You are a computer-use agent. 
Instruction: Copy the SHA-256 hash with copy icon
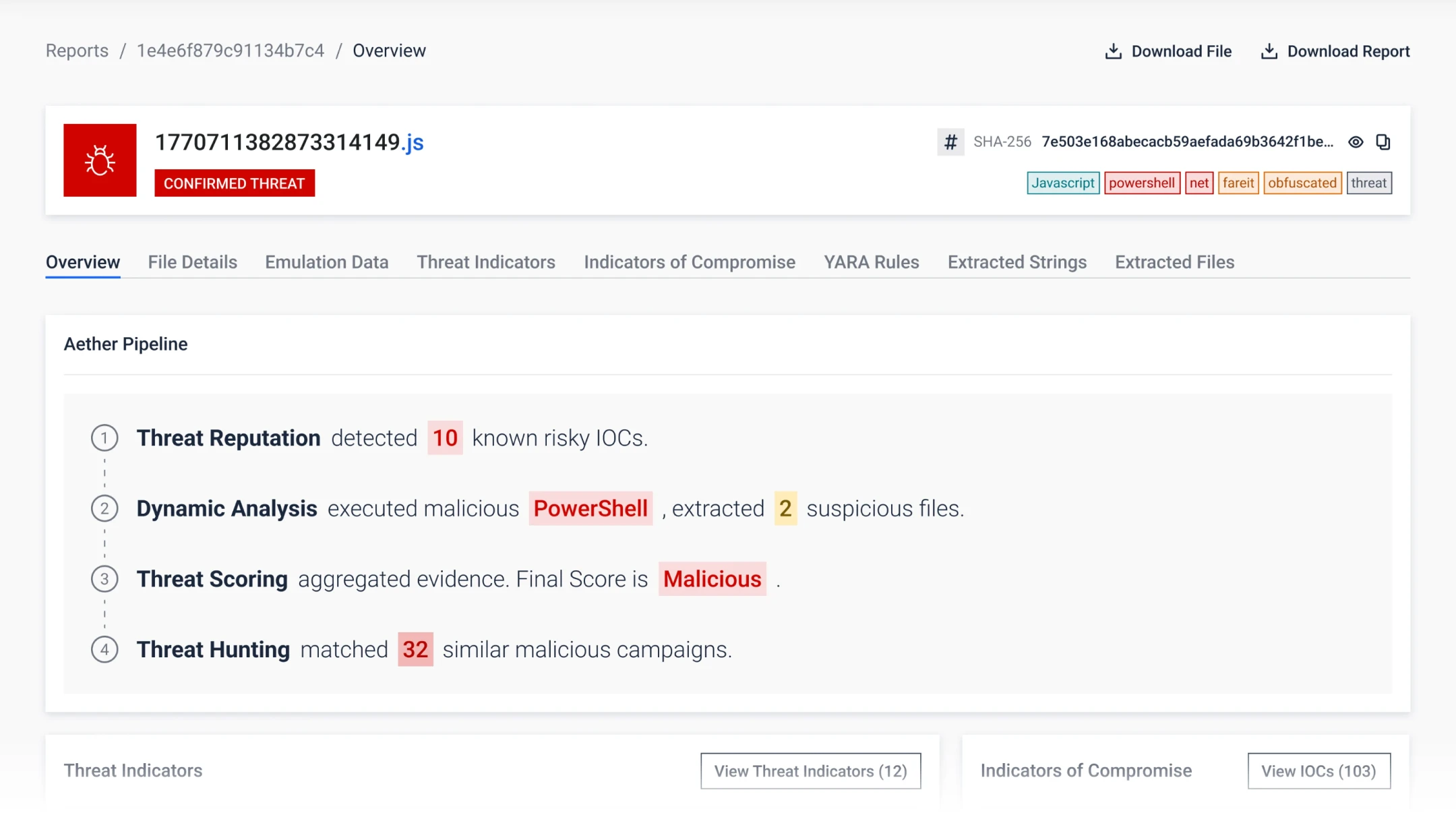pyautogui.click(x=1383, y=142)
